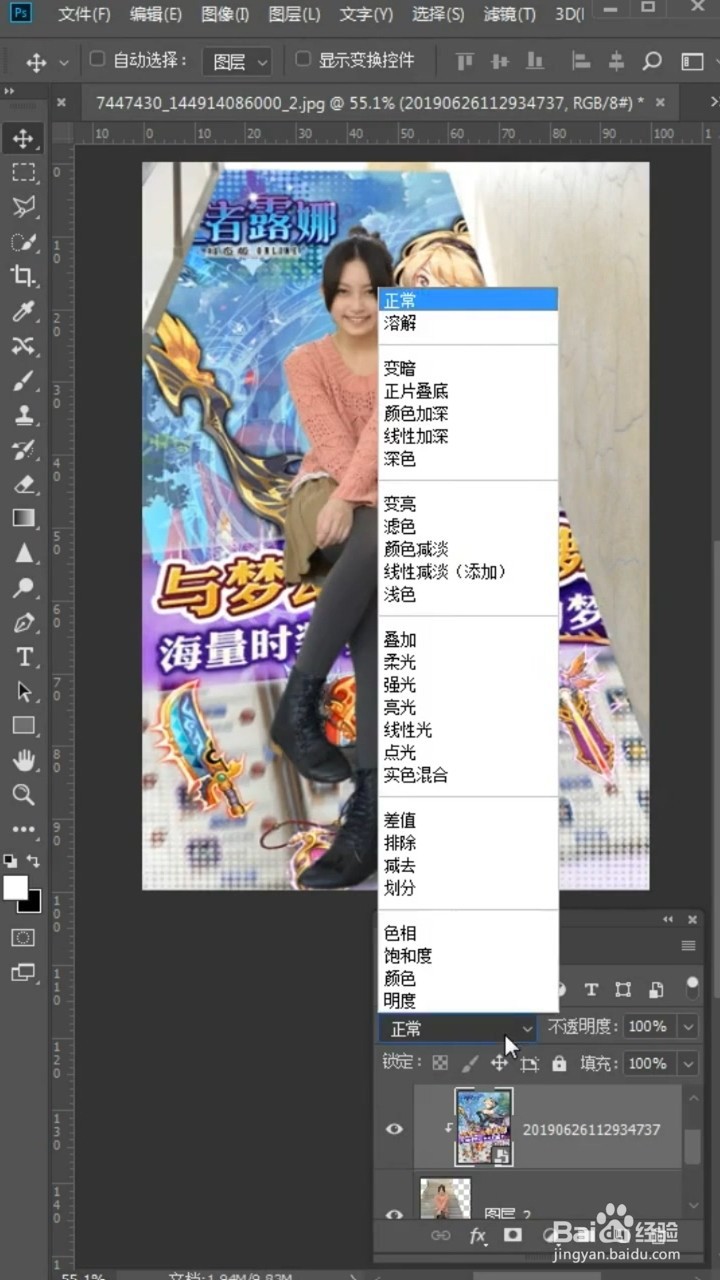
Task: Swap foreground and background colors
Action: (x=34, y=861)
